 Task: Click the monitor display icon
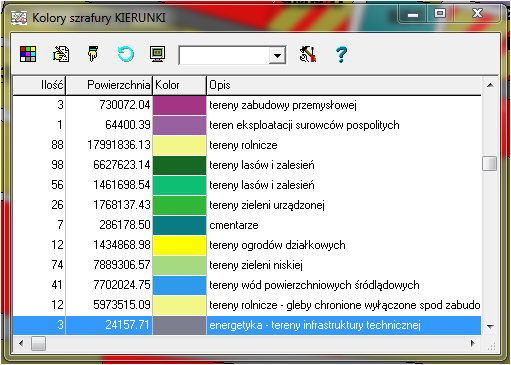(158, 54)
